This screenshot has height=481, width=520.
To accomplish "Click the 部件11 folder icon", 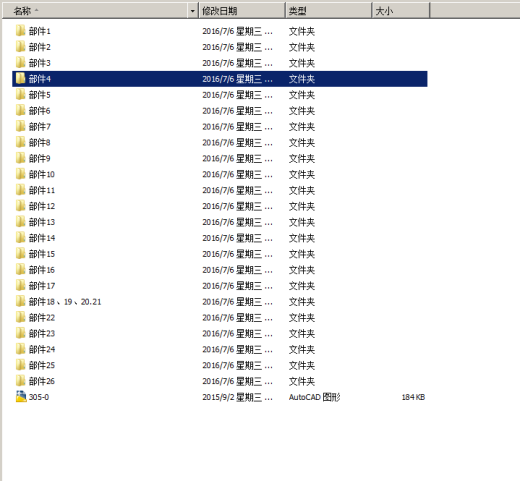I will 20,190.
